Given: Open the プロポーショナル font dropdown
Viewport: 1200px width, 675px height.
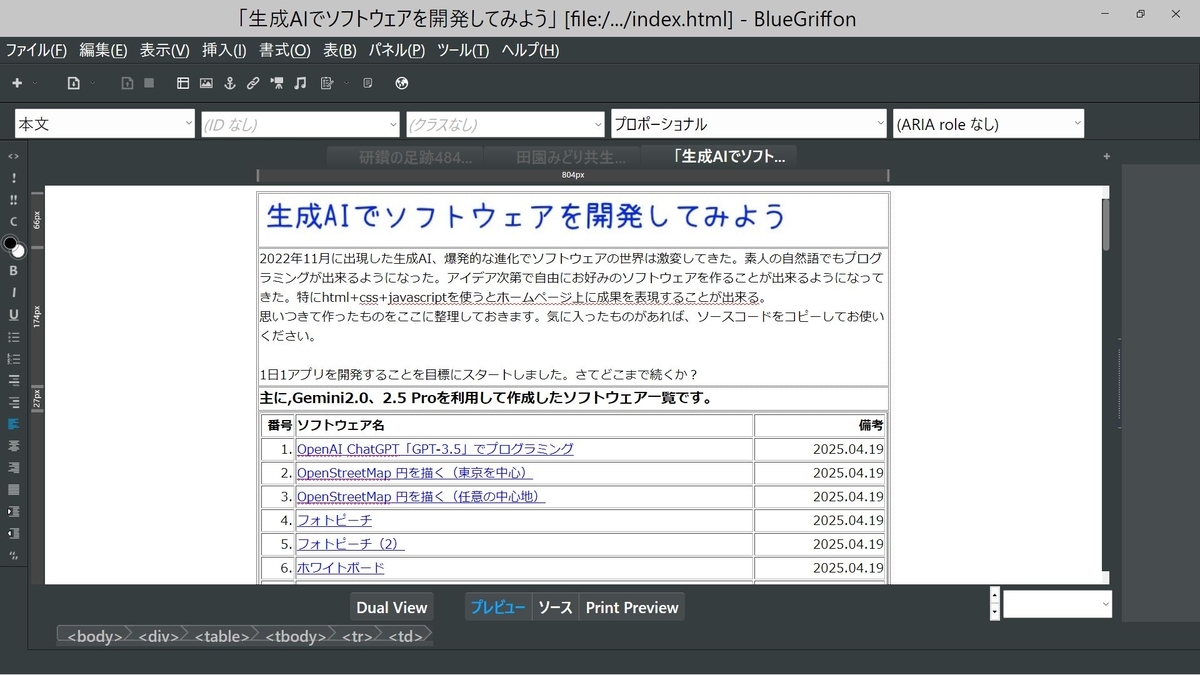Looking at the screenshot, I should click(x=749, y=124).
